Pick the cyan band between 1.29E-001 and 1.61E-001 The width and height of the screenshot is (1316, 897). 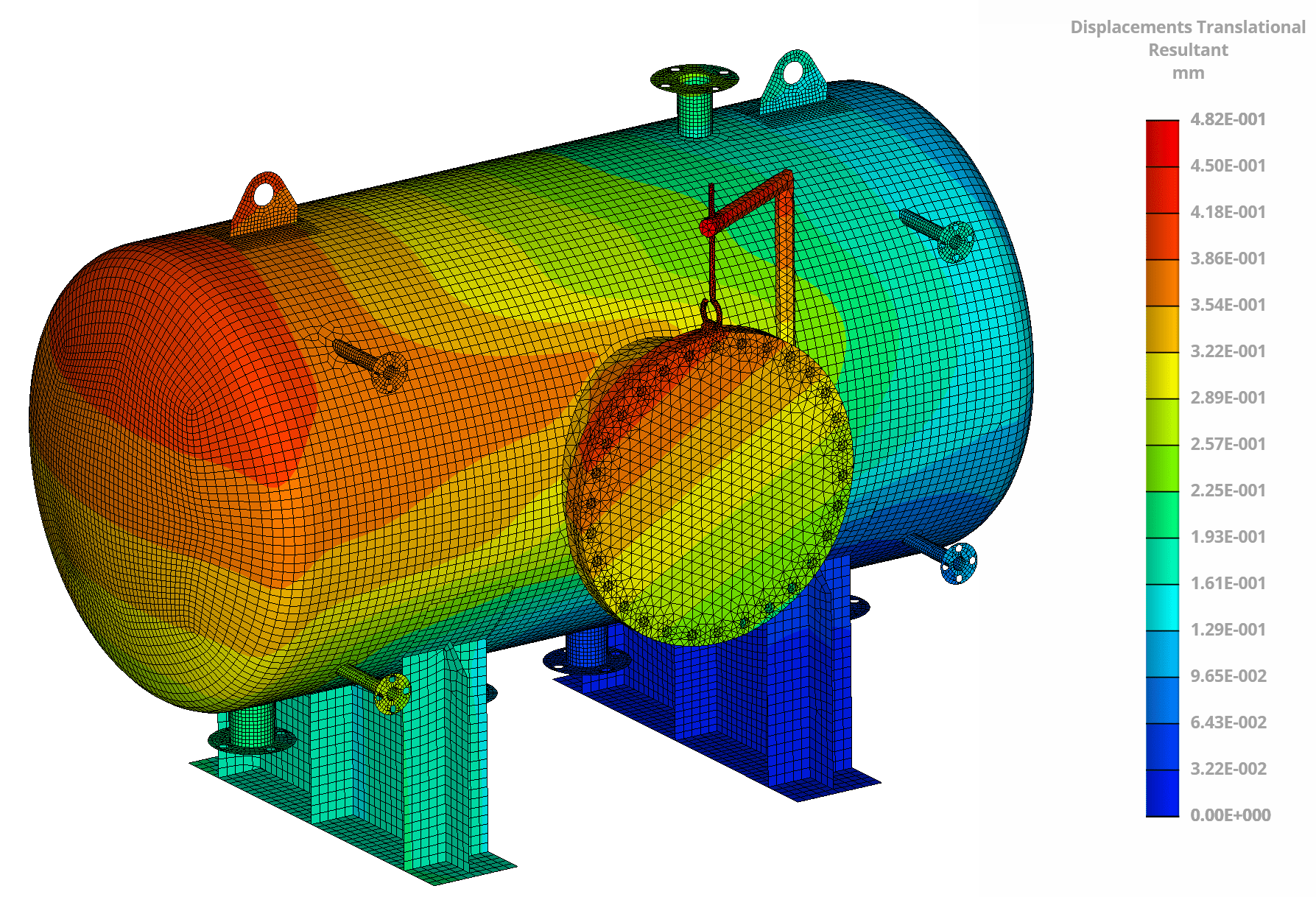1162,607
